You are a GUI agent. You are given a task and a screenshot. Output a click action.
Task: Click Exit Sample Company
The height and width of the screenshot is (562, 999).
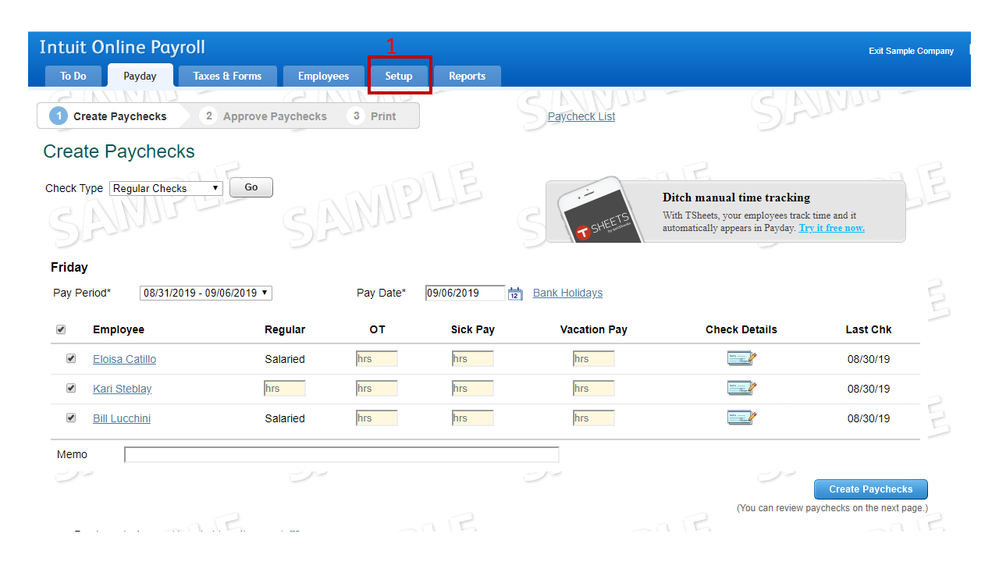coord(911,51)
